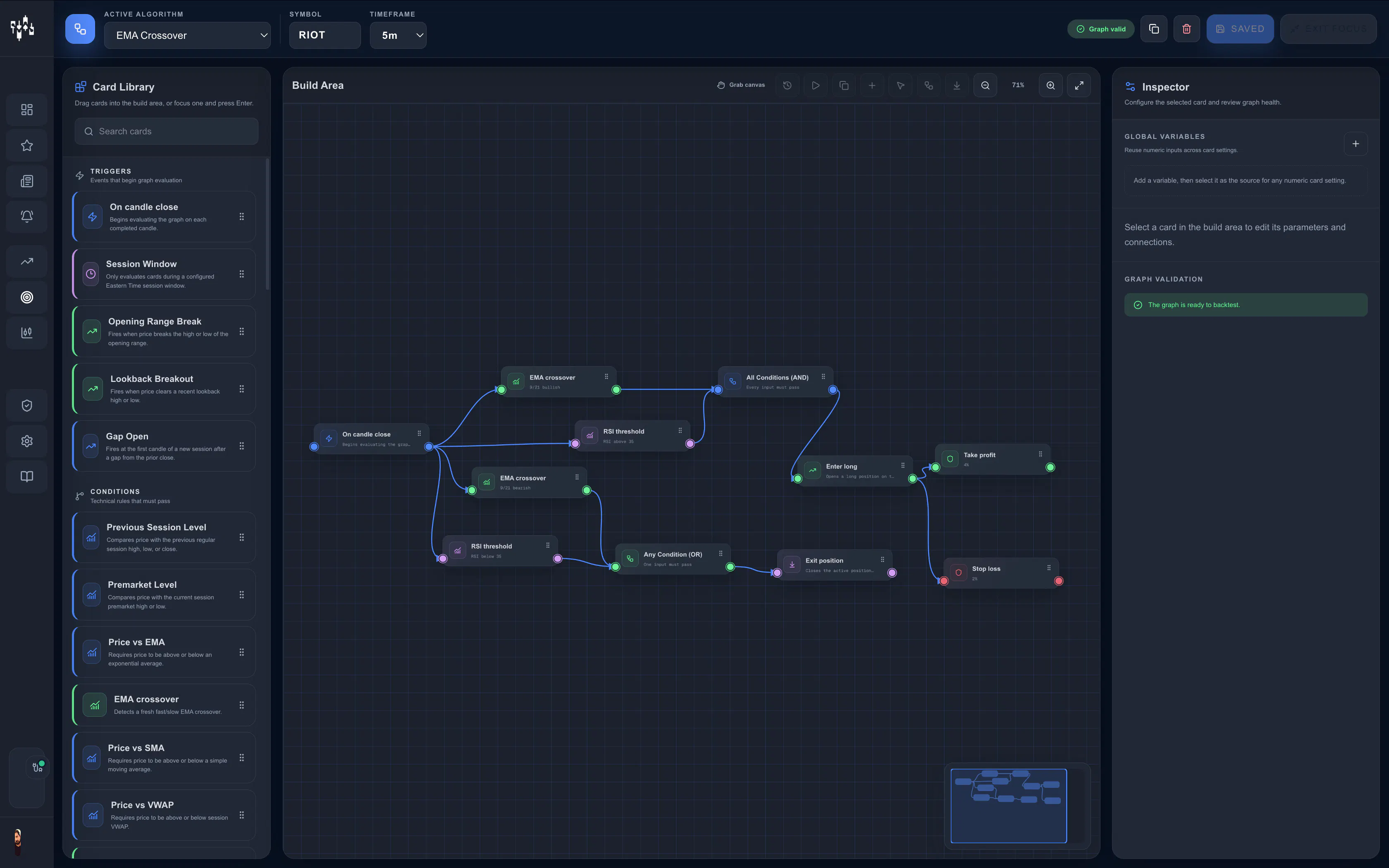Open the newspaper icon in sidebar
Screen dimensions: 1389x868
coord(27,181)
